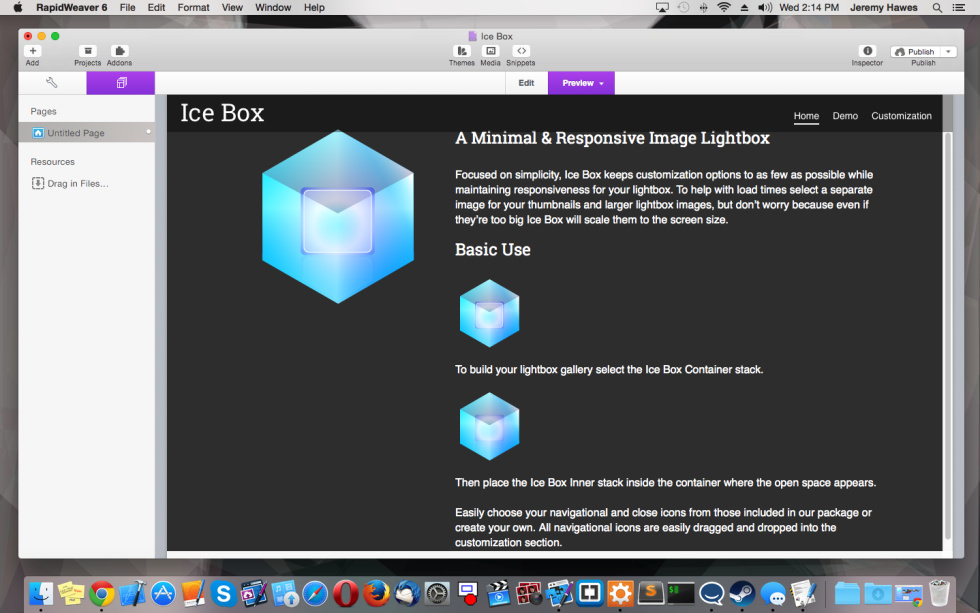Open Thunderbird from the dock
Viewport: 980px width, 613px height.
407,594
